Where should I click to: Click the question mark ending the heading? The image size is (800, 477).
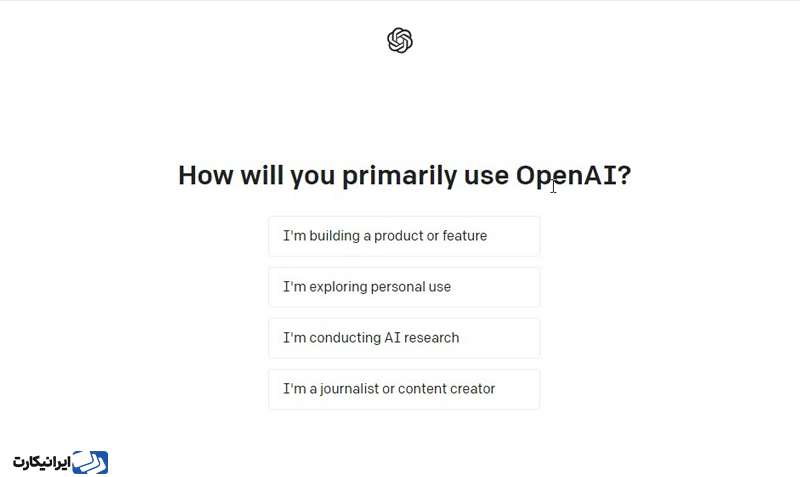pyautogui.click(x=624, y=175)
